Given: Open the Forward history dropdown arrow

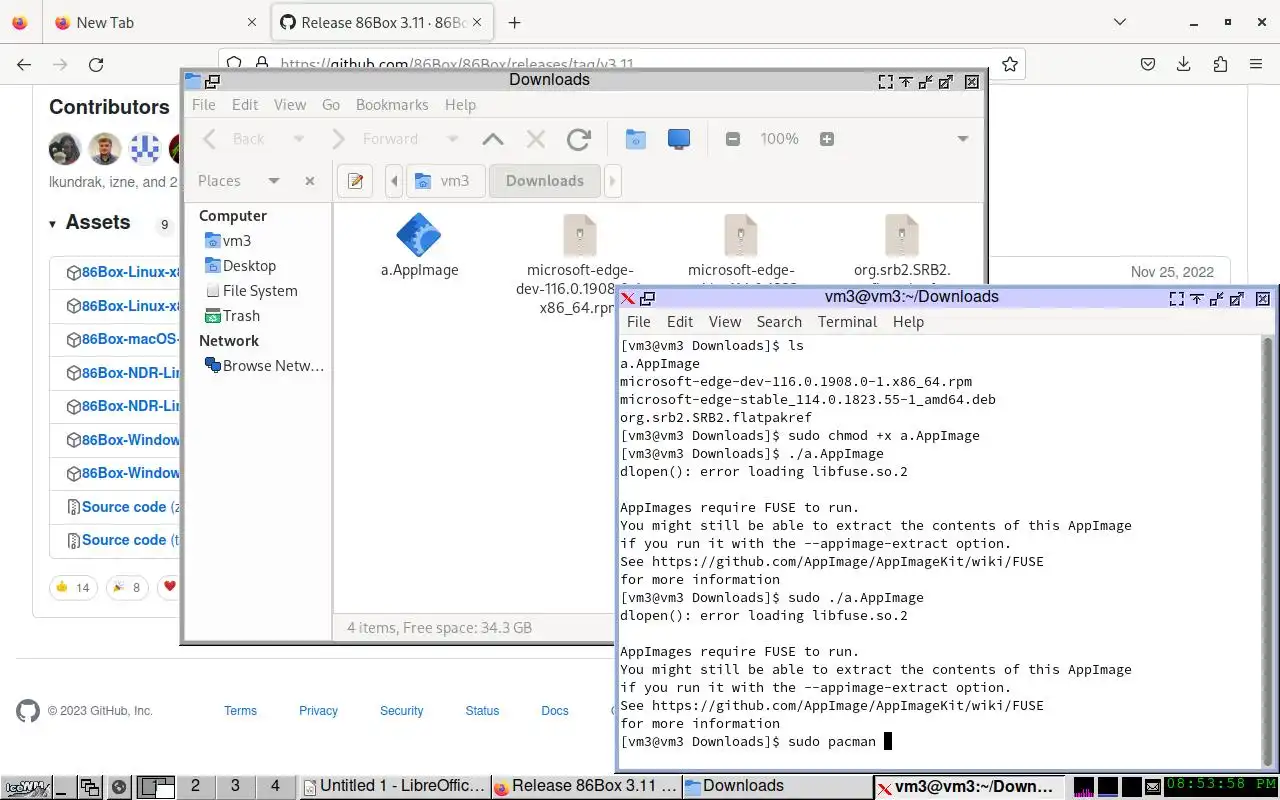Looking at the screenshot, I should click(x=453, y=139).
